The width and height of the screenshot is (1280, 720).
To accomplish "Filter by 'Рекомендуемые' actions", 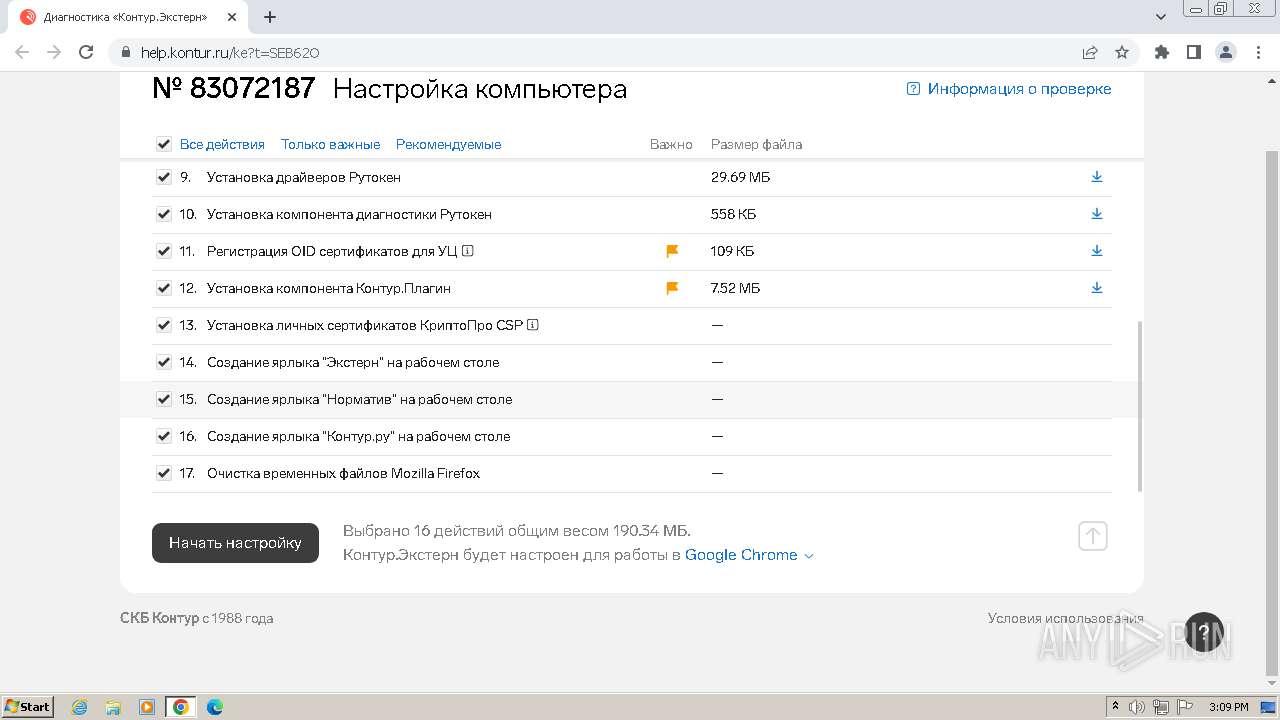I will coord(448,144).
